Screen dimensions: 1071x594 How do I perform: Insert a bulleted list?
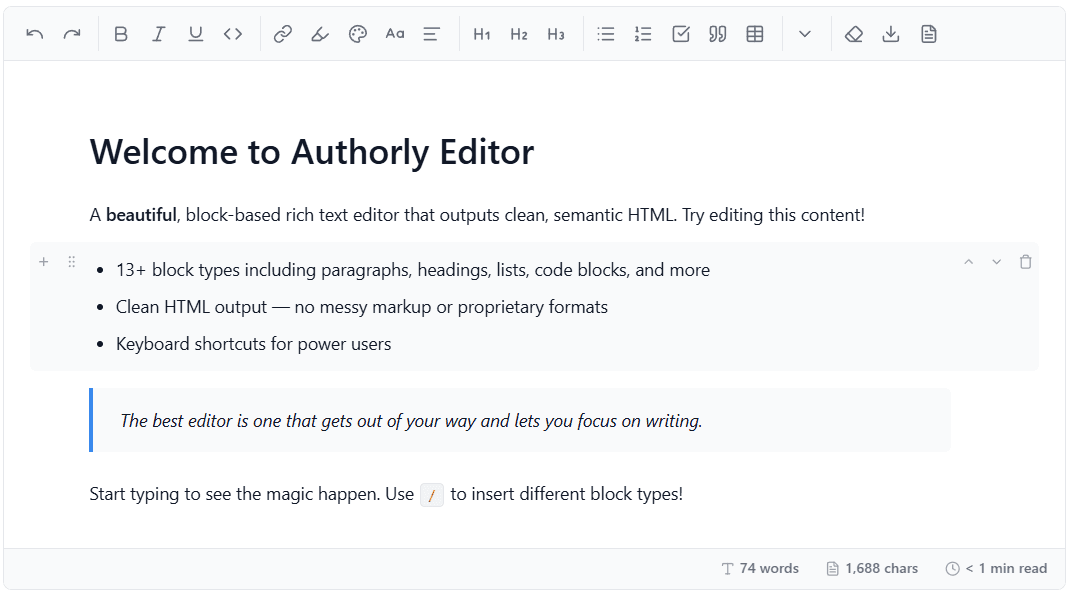(606, 34)
